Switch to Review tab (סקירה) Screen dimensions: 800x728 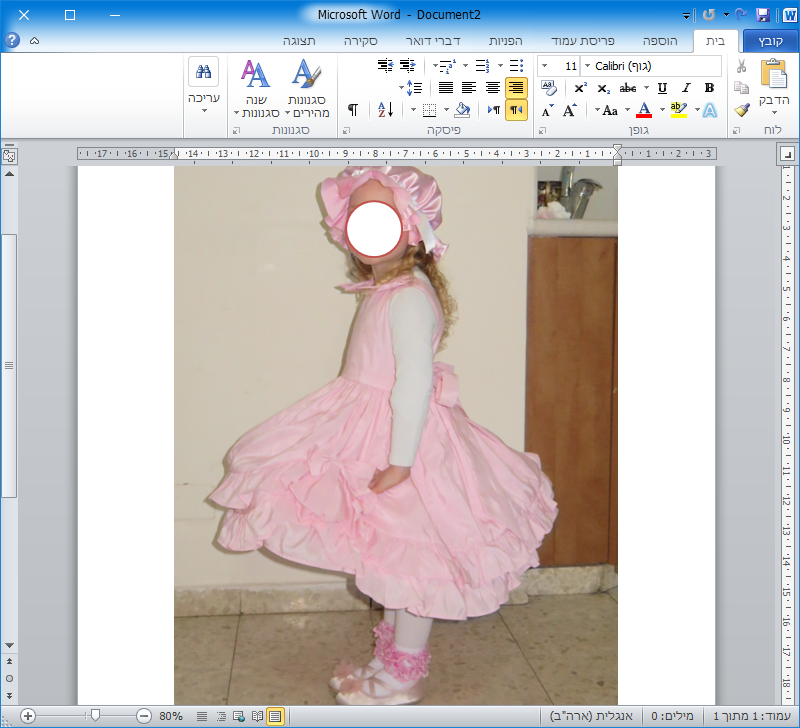coord(360,41)
